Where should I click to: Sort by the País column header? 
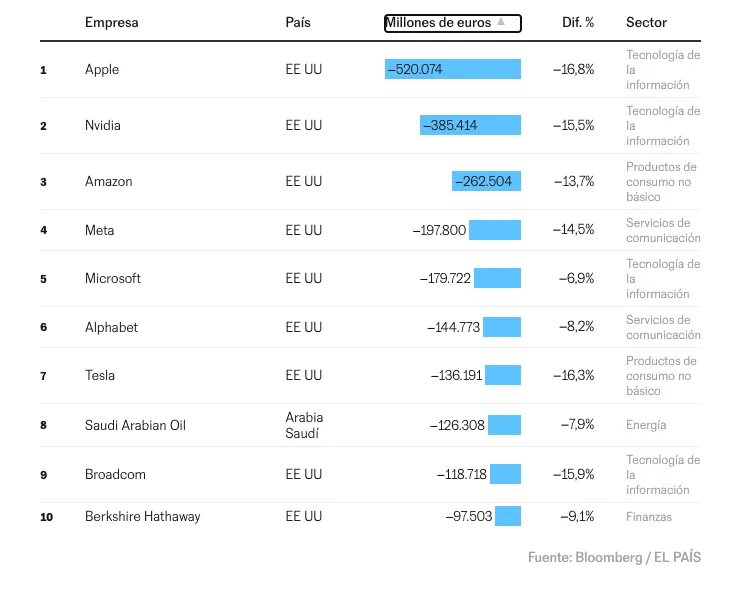pyautogui.click(x=298, y=22)
